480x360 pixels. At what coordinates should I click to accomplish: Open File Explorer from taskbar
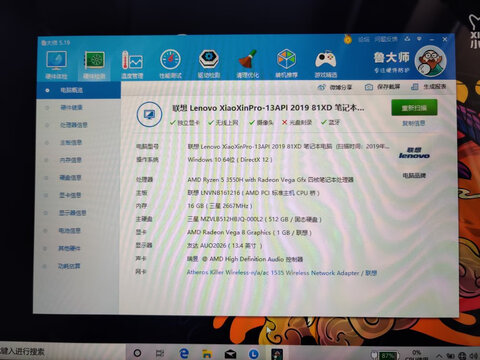coord(207,353)
